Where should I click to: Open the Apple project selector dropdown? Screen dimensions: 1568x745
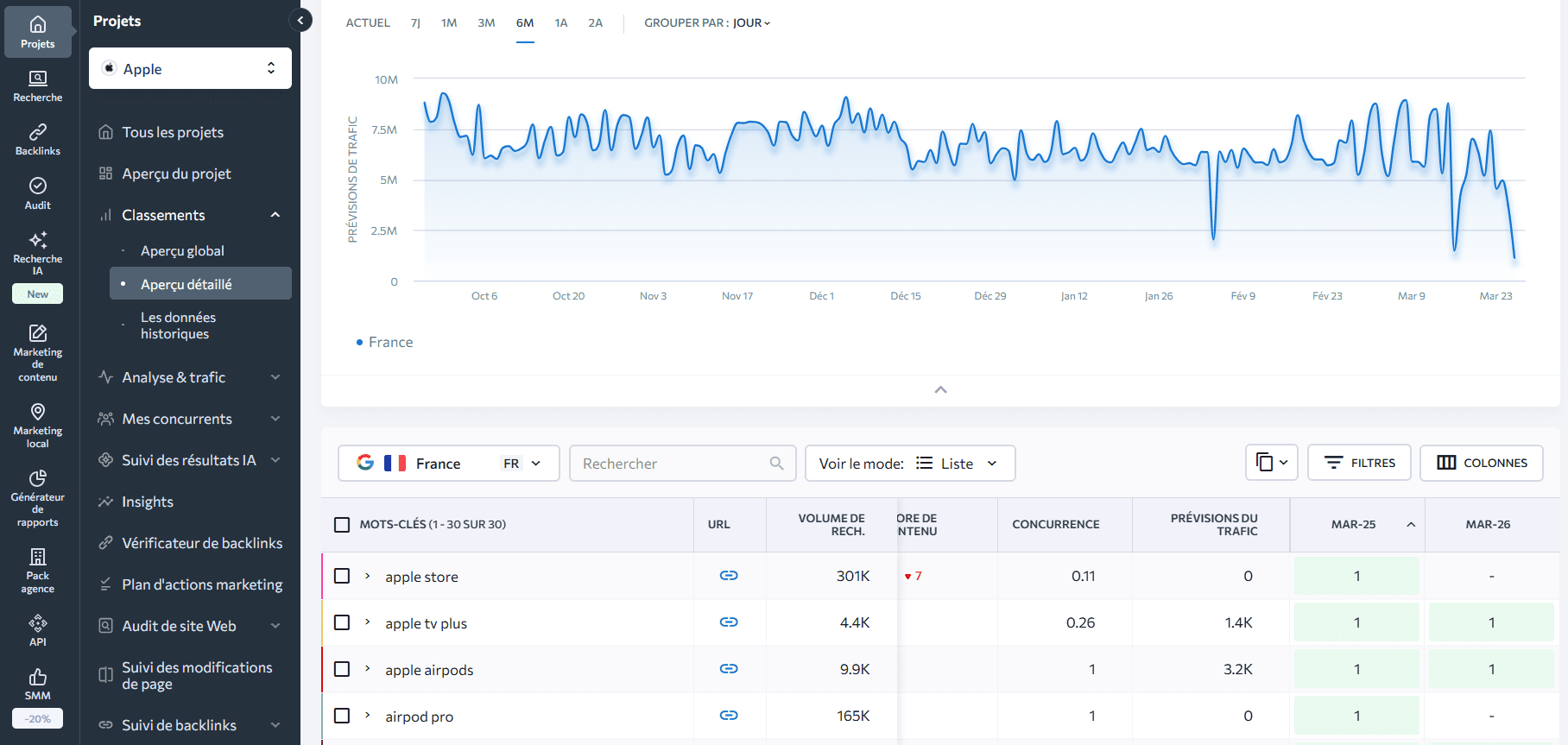pos(190,68)
